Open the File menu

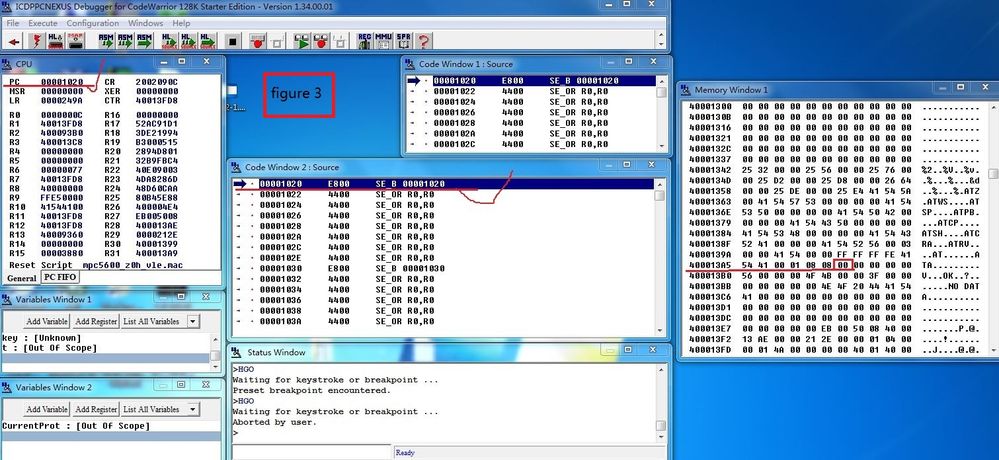(12, 23)
